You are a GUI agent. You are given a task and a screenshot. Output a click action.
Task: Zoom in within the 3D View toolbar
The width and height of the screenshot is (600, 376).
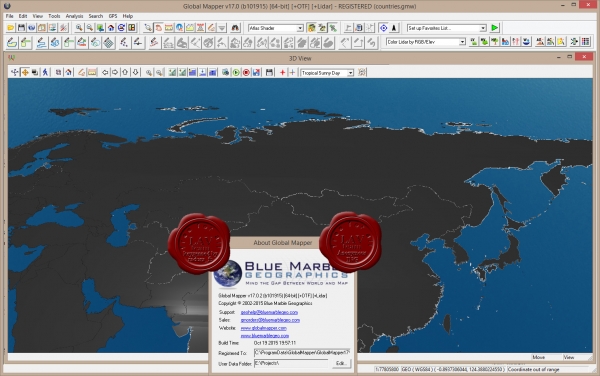(149, 72)
